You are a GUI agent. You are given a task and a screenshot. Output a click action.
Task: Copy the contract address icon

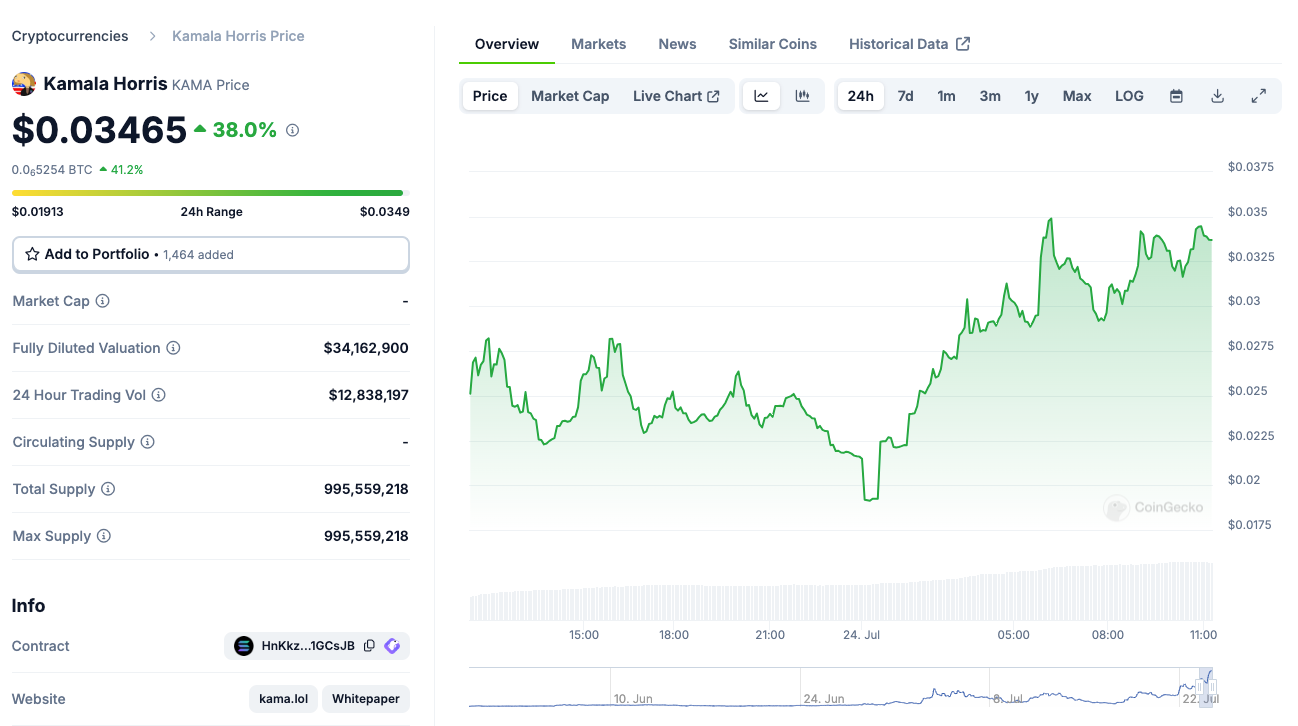(x=369, y=646)
